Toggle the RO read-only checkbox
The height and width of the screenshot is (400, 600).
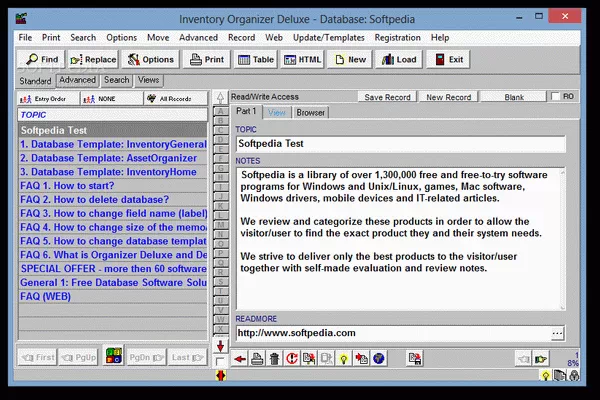pyautogui.click(x=555, y=96)
